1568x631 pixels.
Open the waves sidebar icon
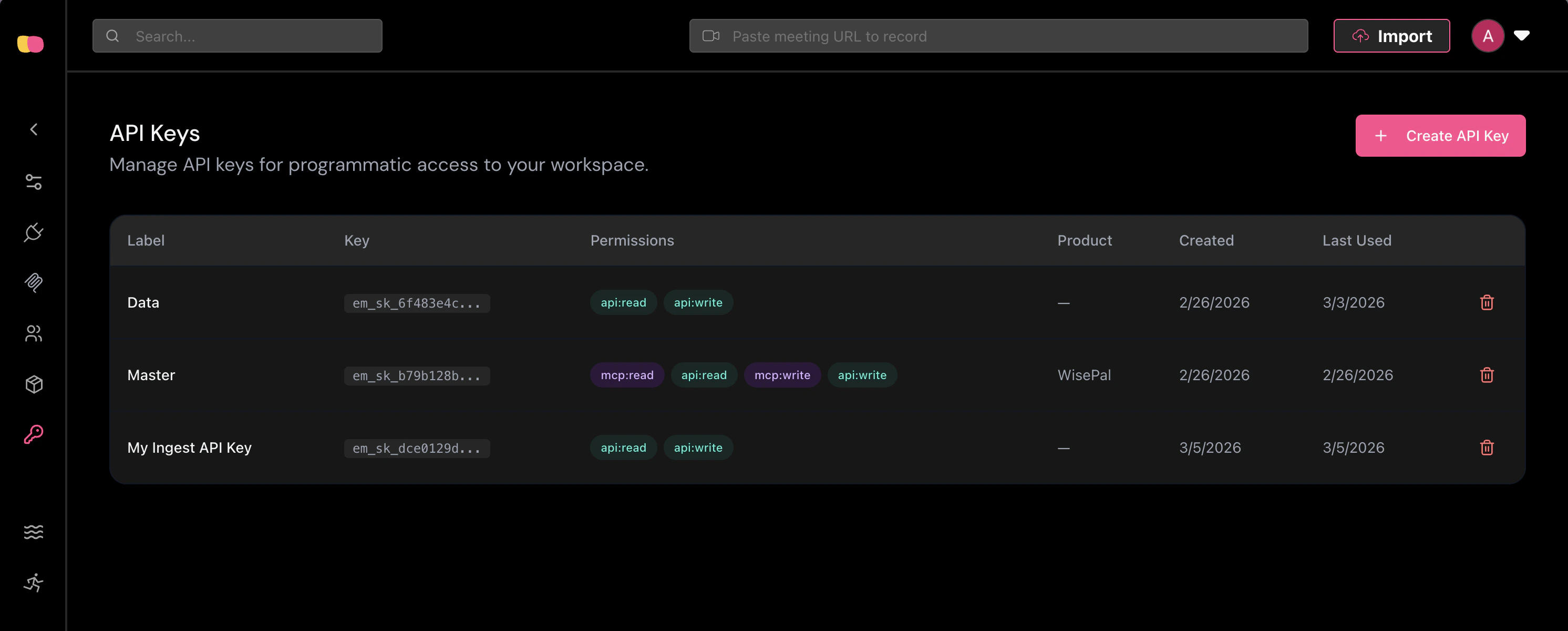(34, 532)
